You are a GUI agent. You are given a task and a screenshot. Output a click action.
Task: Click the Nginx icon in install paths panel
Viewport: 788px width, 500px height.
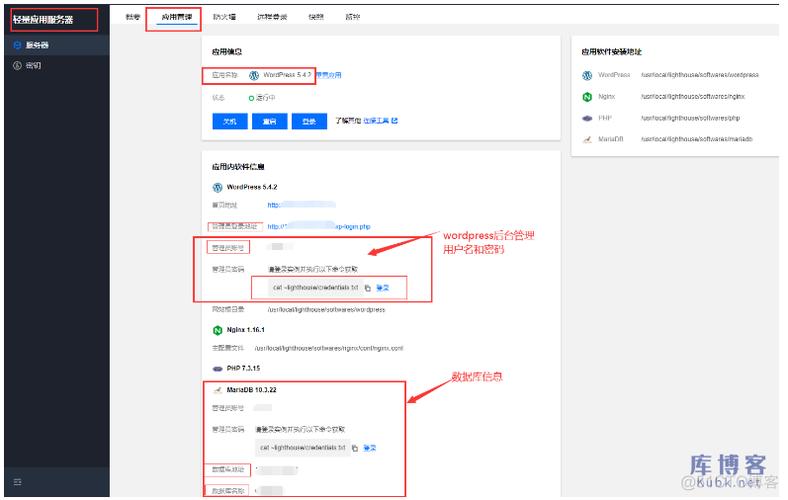(587, 97)
